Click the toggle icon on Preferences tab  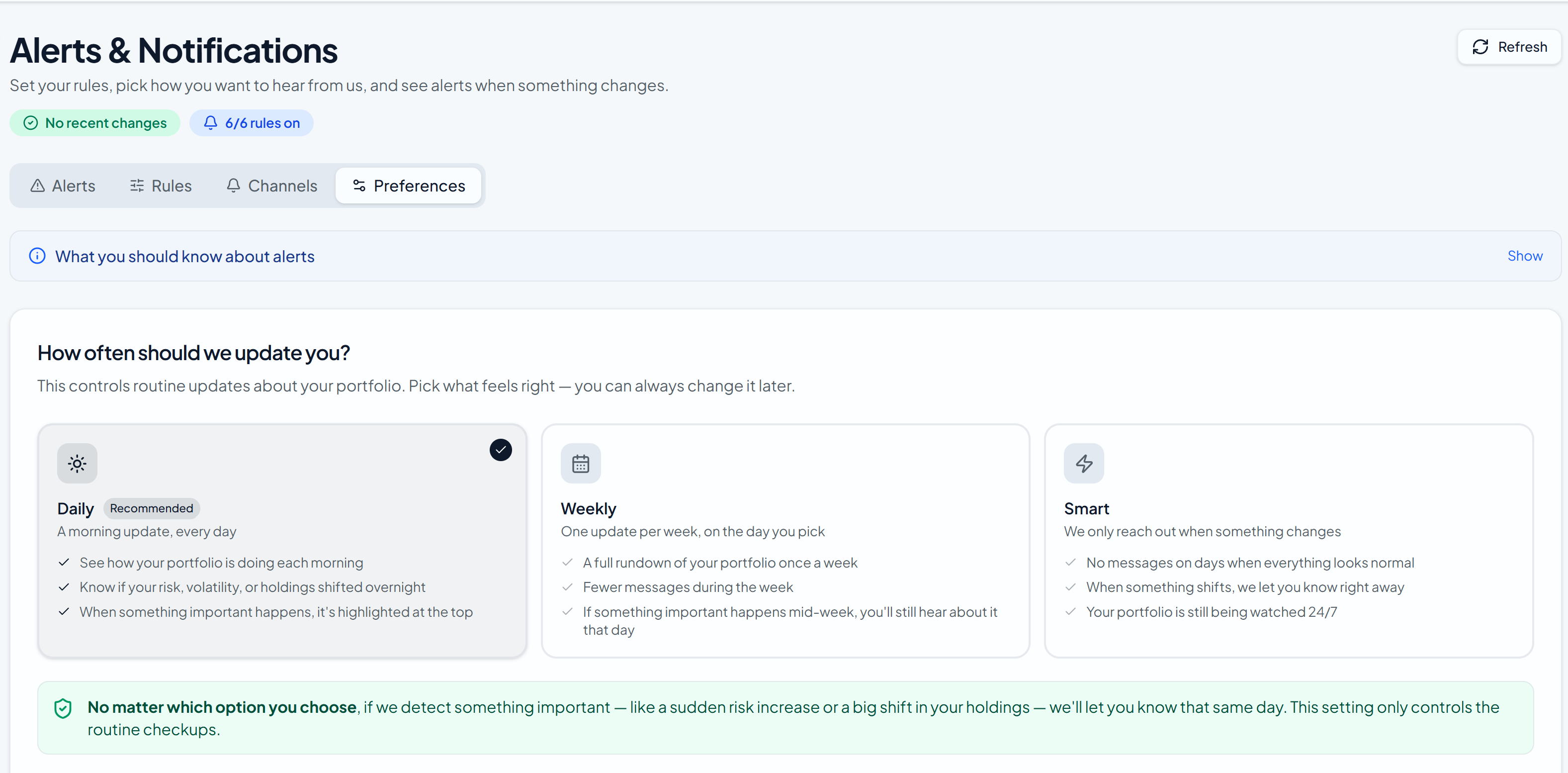359,186
